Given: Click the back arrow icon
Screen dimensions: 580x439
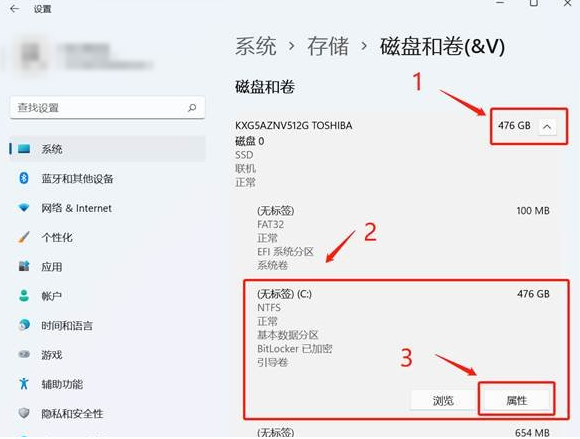Looking at the screenshot, I should click(x=14, y=9).
